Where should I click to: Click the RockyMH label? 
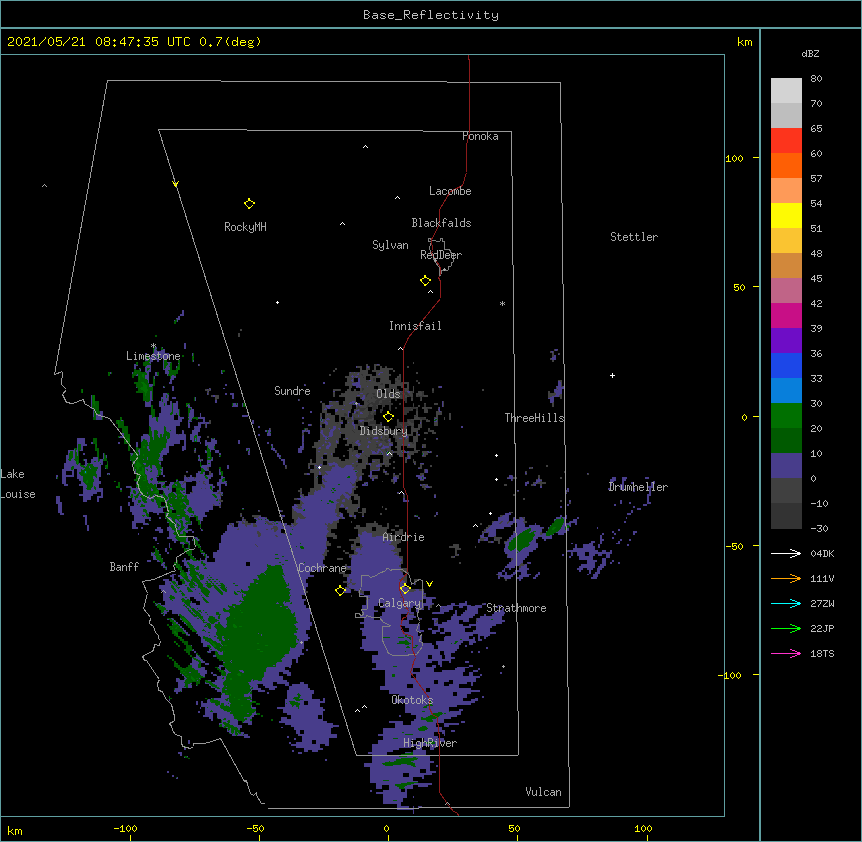(x=245, y=227)
